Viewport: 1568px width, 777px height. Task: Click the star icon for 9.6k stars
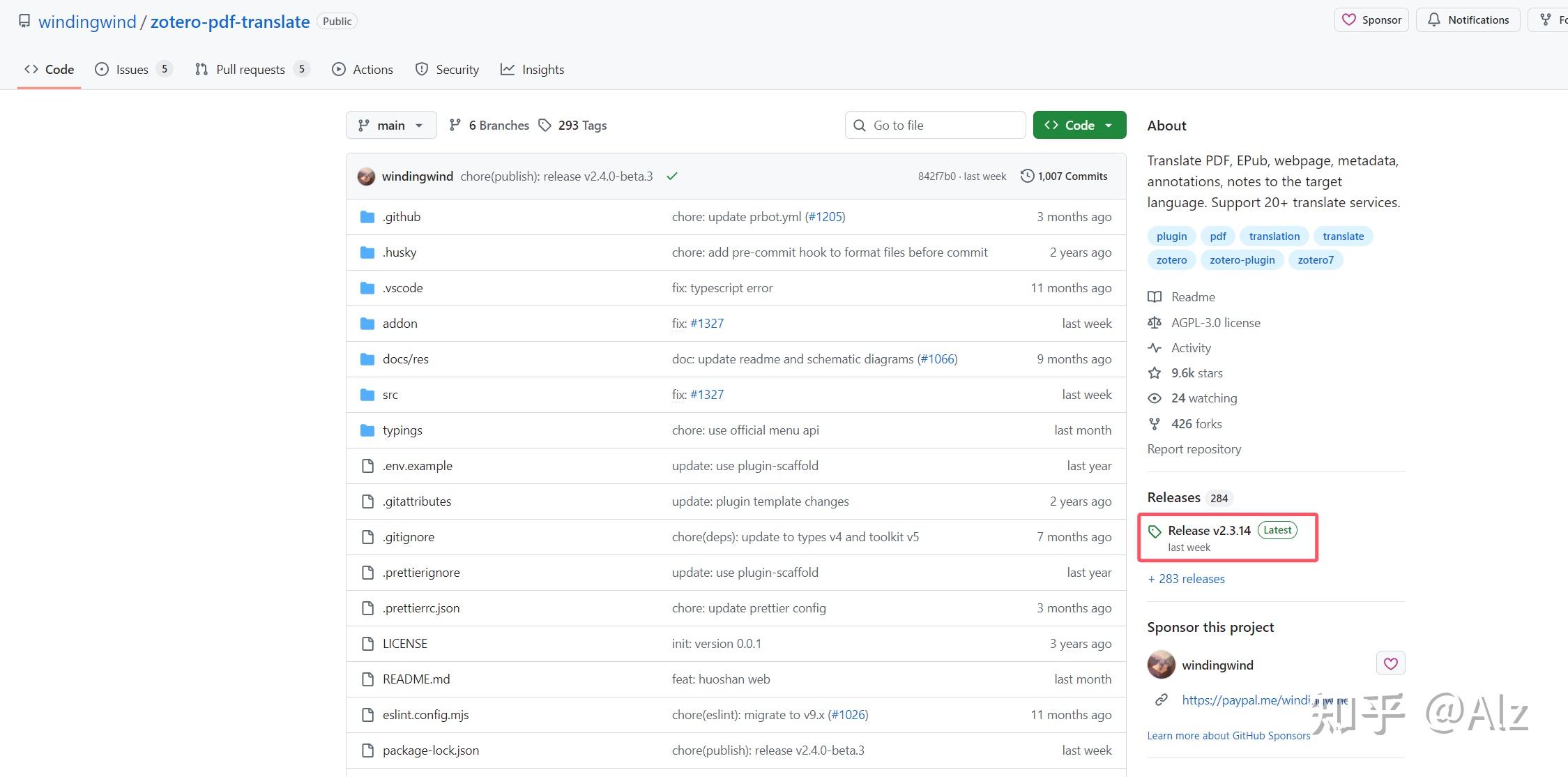pos(1155,373)
